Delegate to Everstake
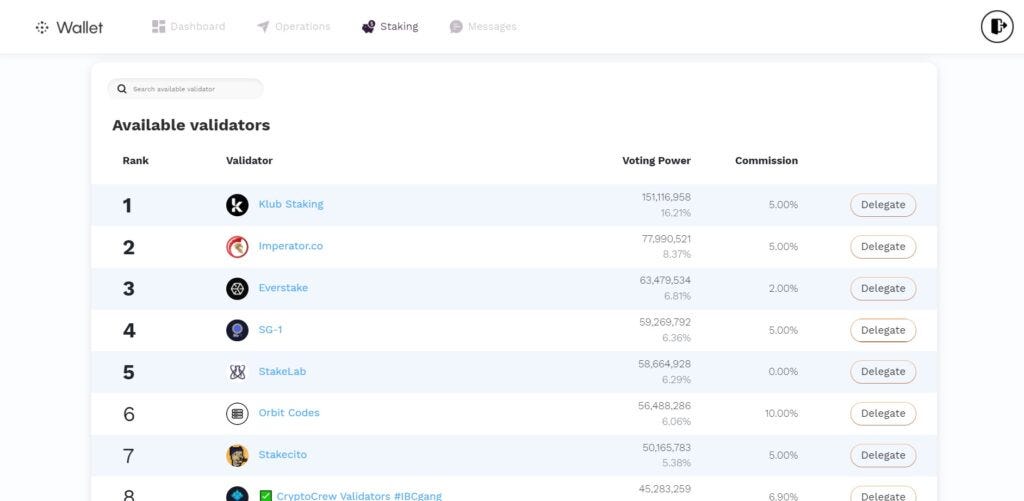The width and height of the screenshot is (1024, 501). 883,289
